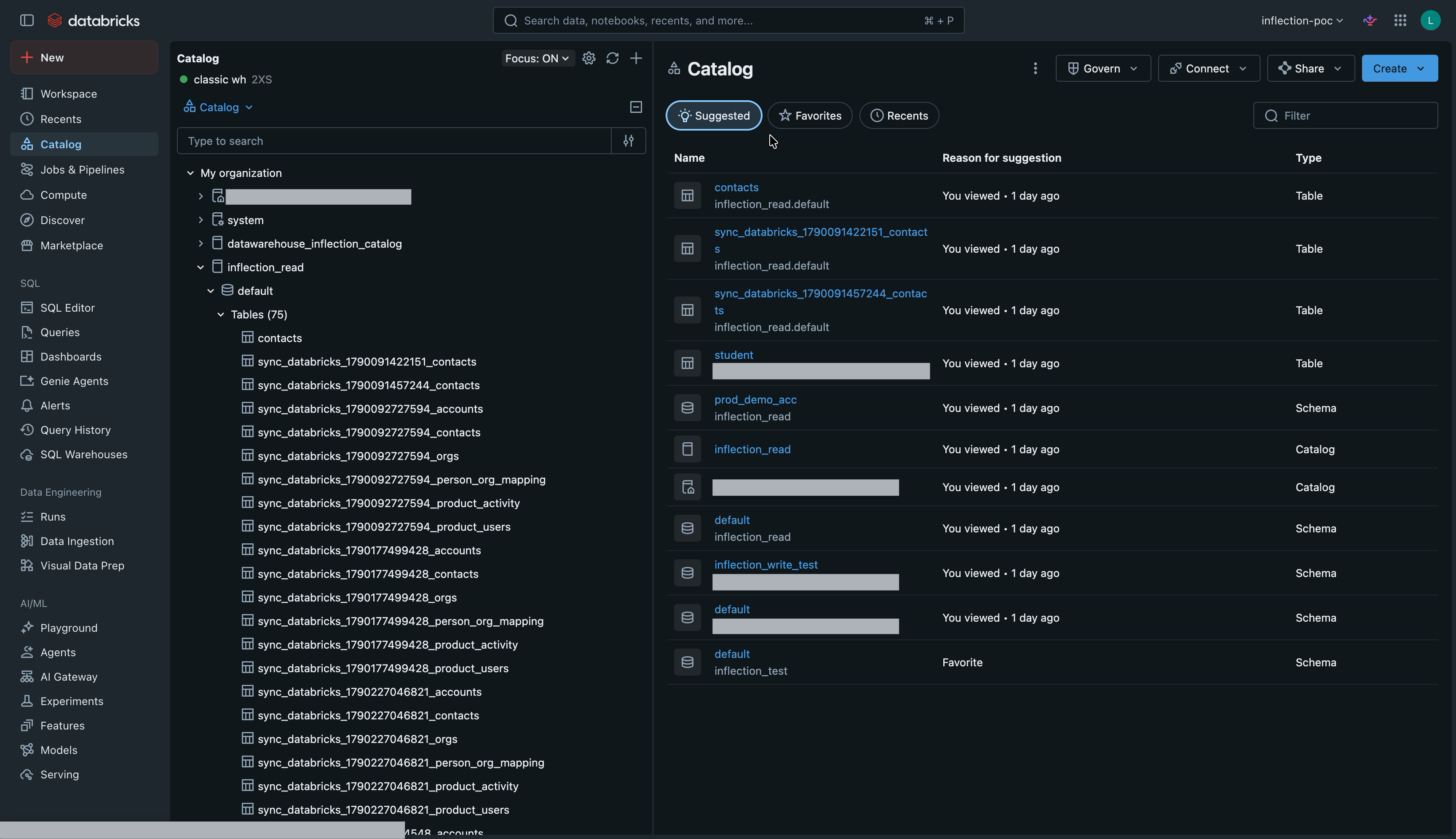This screenshot has width=1456, height=839.
Task: Switch to the Recents tab
Action: click(x=899, y=115)
